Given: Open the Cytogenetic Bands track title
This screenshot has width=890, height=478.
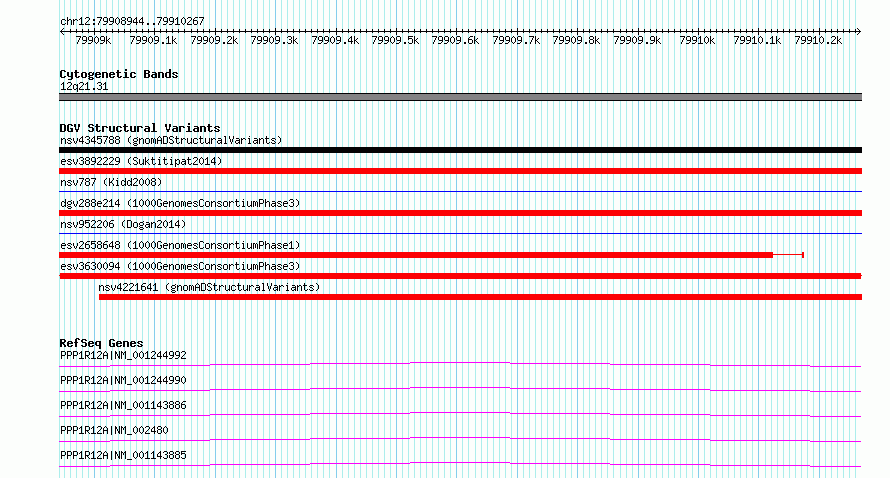Looking at the screenshot, I should 119,74.
